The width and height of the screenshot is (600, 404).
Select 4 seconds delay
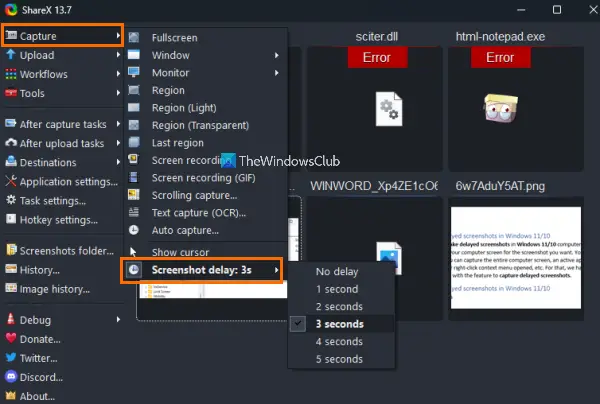[x=341, y=341]
